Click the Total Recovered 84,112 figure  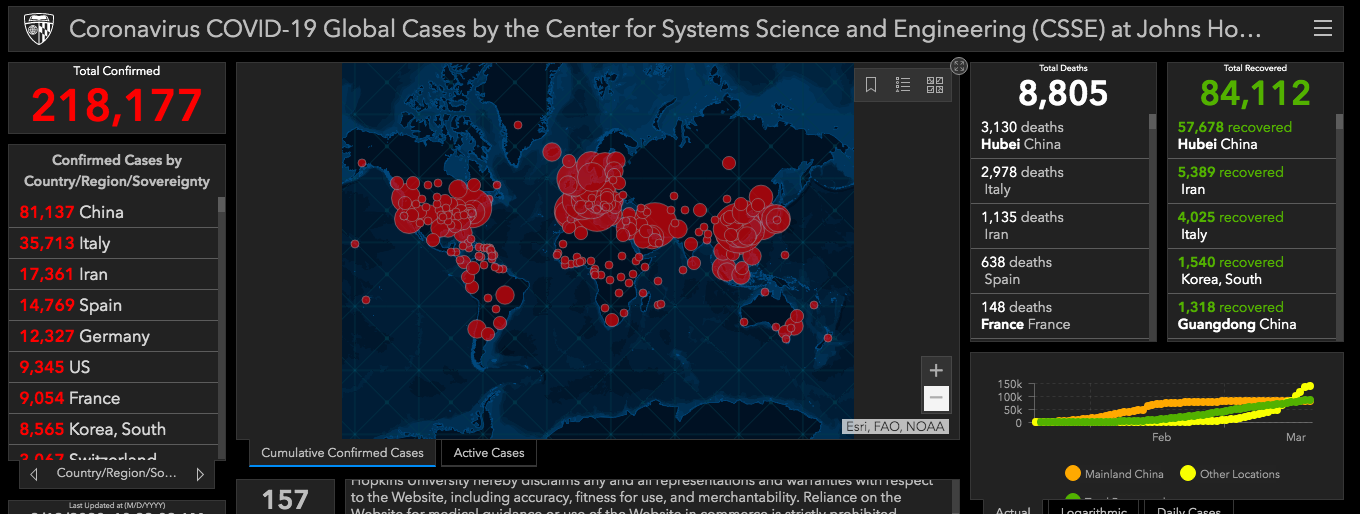click(1255, 94)
